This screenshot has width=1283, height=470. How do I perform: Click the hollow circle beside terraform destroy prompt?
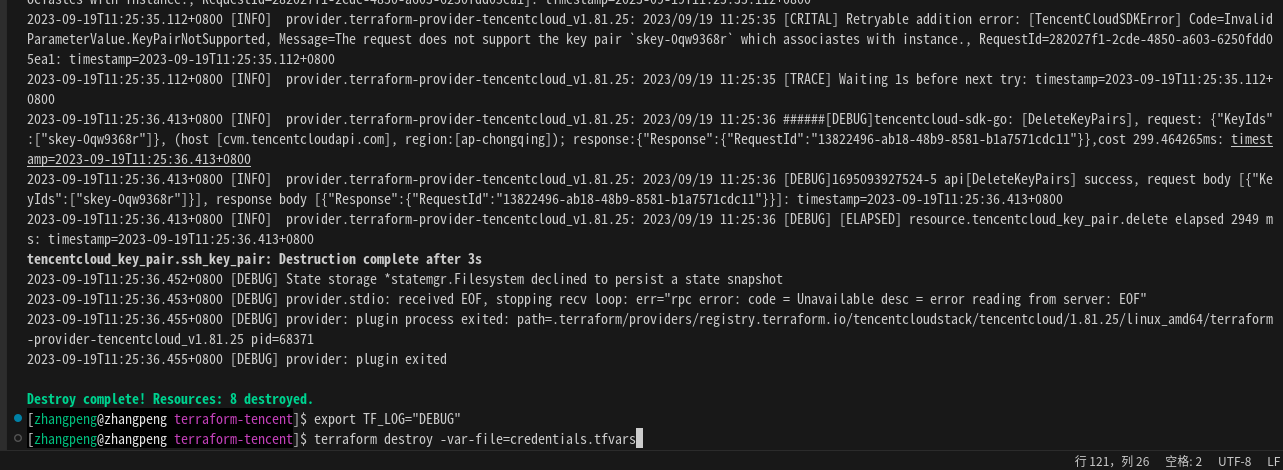click(x=18, y=438)
